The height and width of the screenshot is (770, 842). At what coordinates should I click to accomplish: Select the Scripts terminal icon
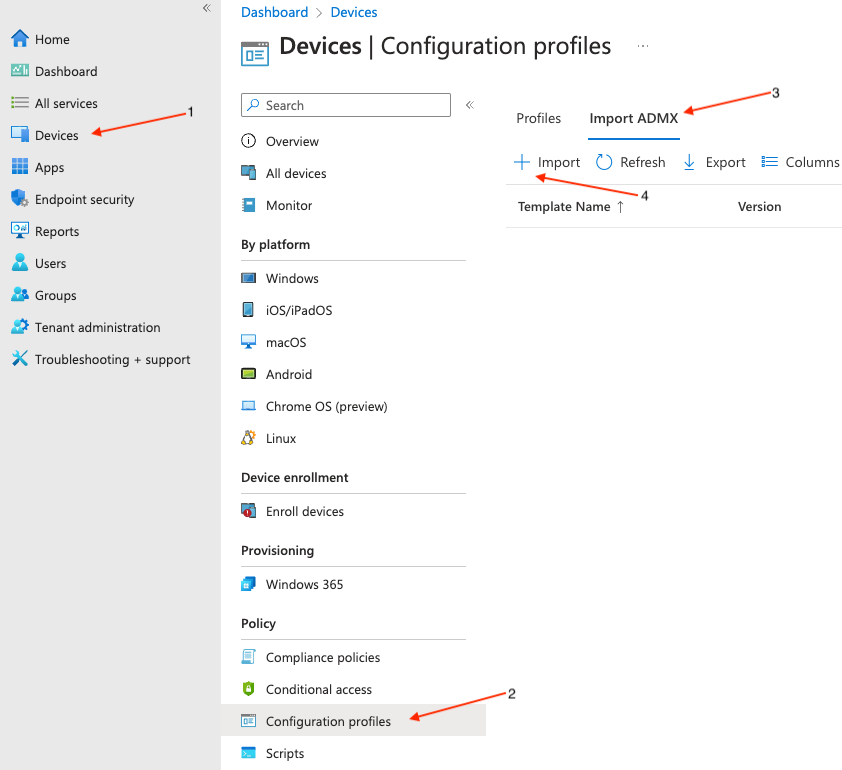coord(248,753)
